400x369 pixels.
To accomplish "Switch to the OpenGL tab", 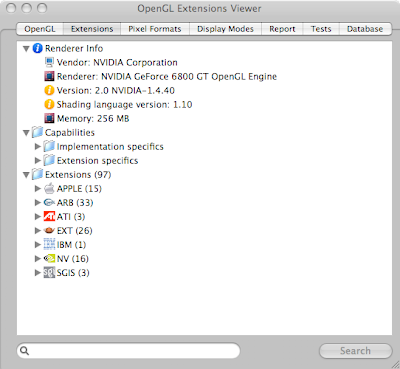I will [40, 29].
